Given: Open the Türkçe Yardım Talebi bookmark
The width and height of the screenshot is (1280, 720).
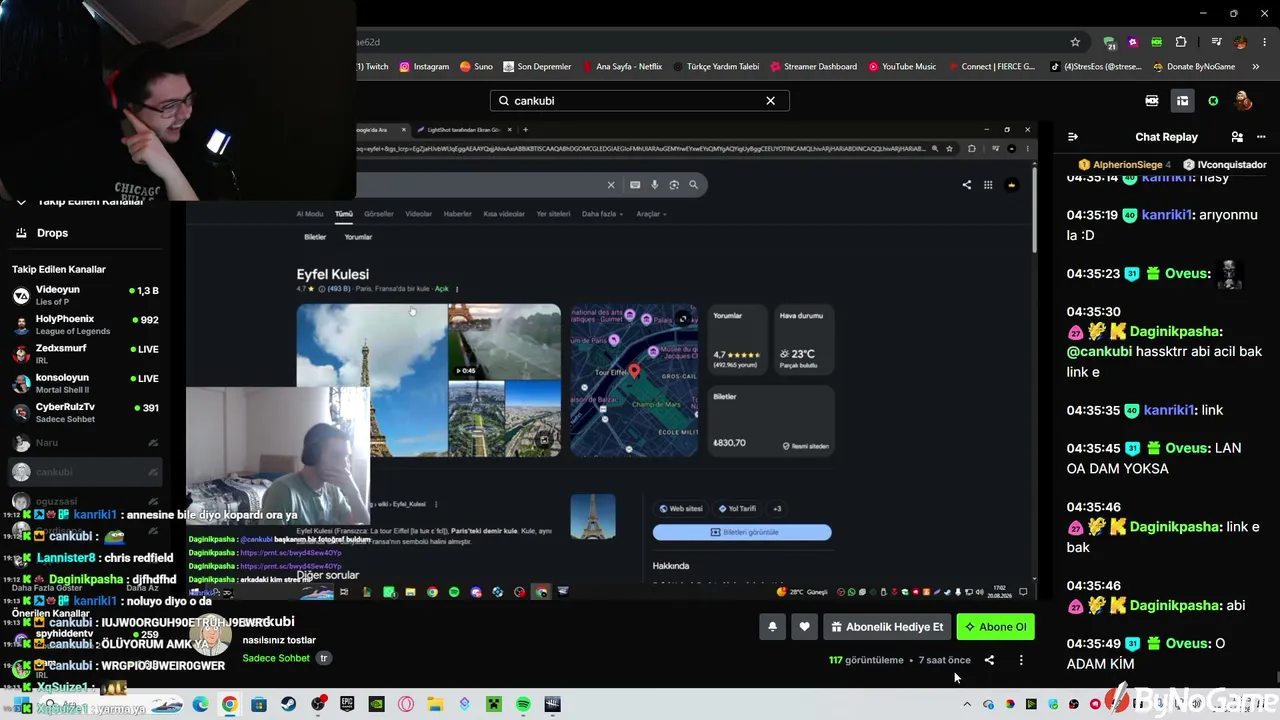Looking at the screenshot, I should coord(716,67).
